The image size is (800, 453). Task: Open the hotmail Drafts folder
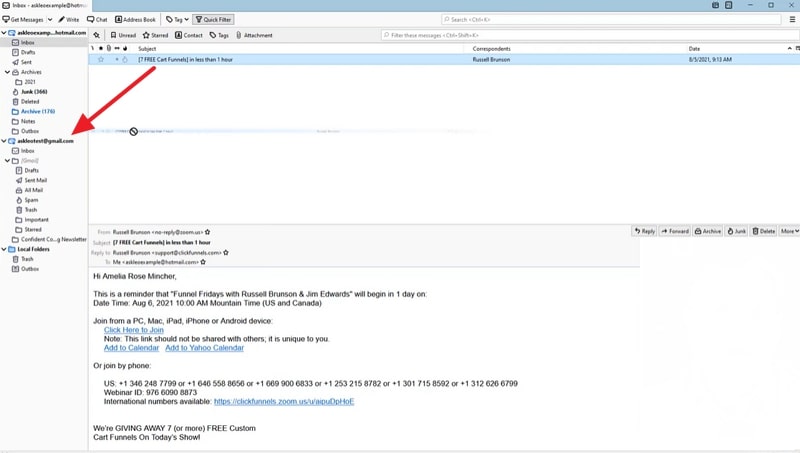[28, 52]
